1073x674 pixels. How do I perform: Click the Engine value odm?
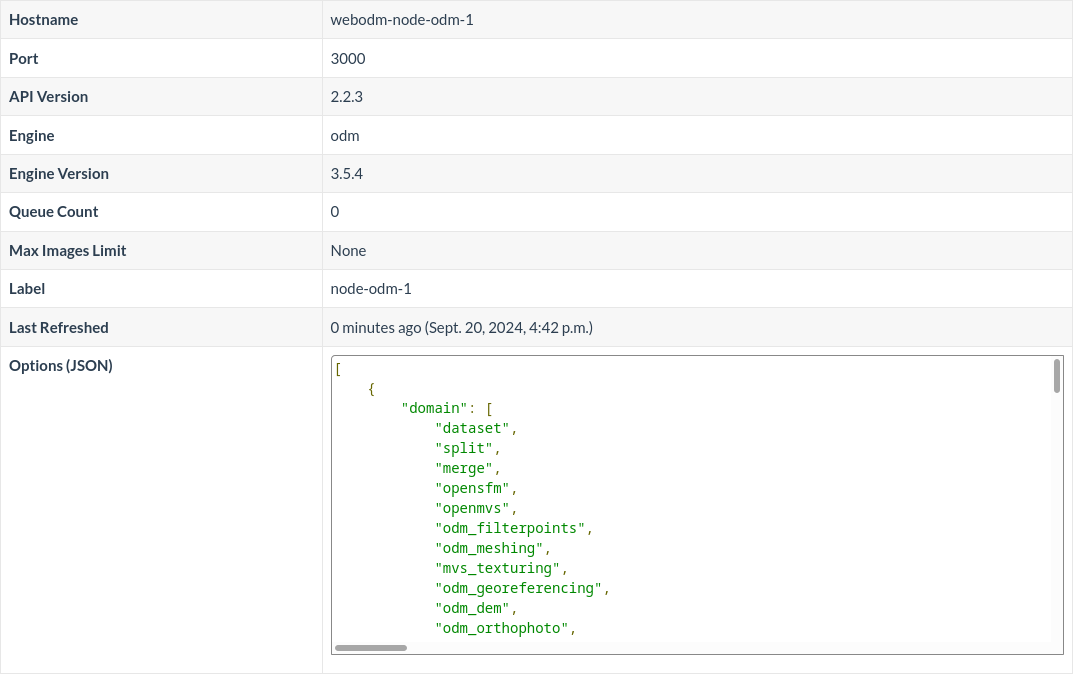point(344,135)
